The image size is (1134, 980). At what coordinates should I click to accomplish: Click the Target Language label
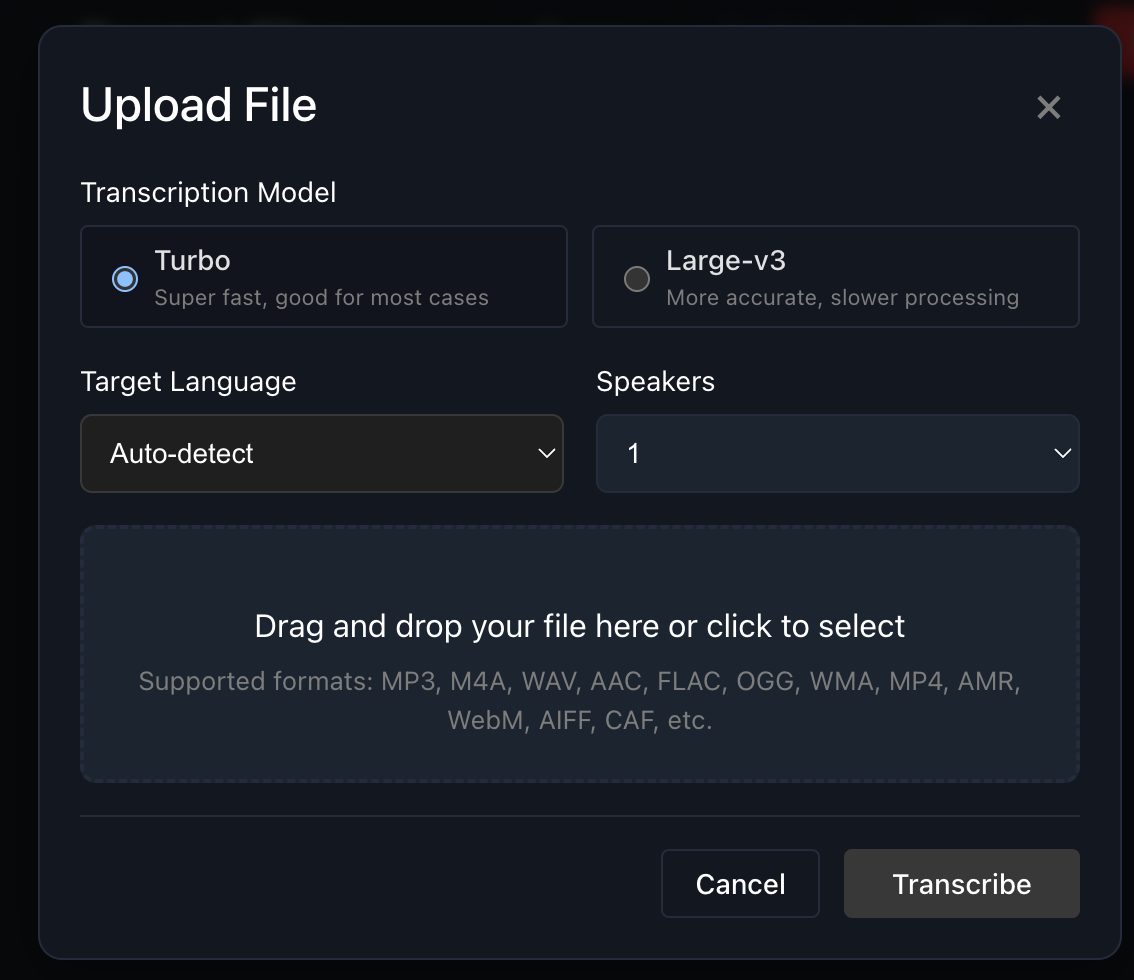[x=188, y=382]
